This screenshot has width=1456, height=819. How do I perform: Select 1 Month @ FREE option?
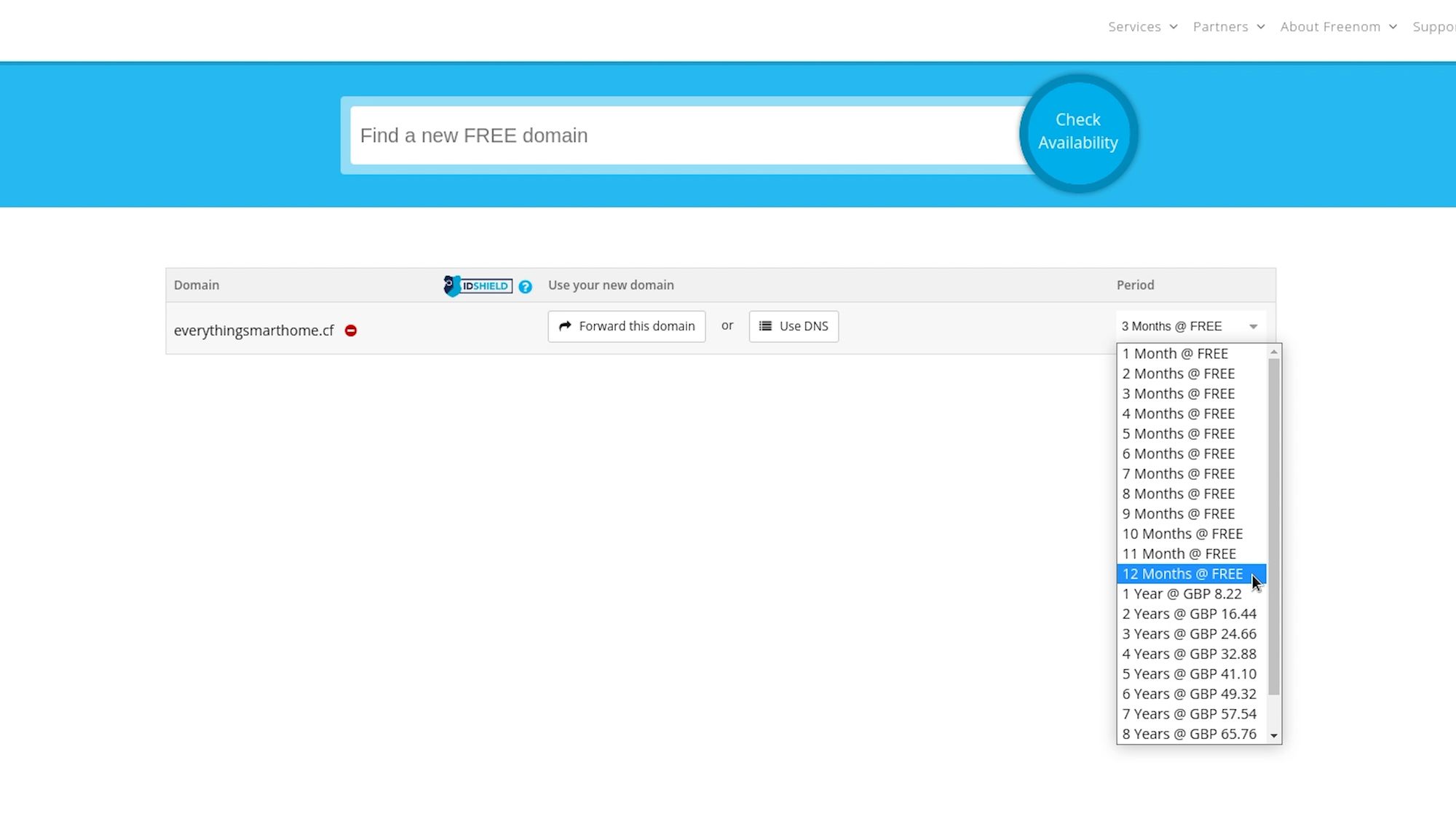(1192, 354)
